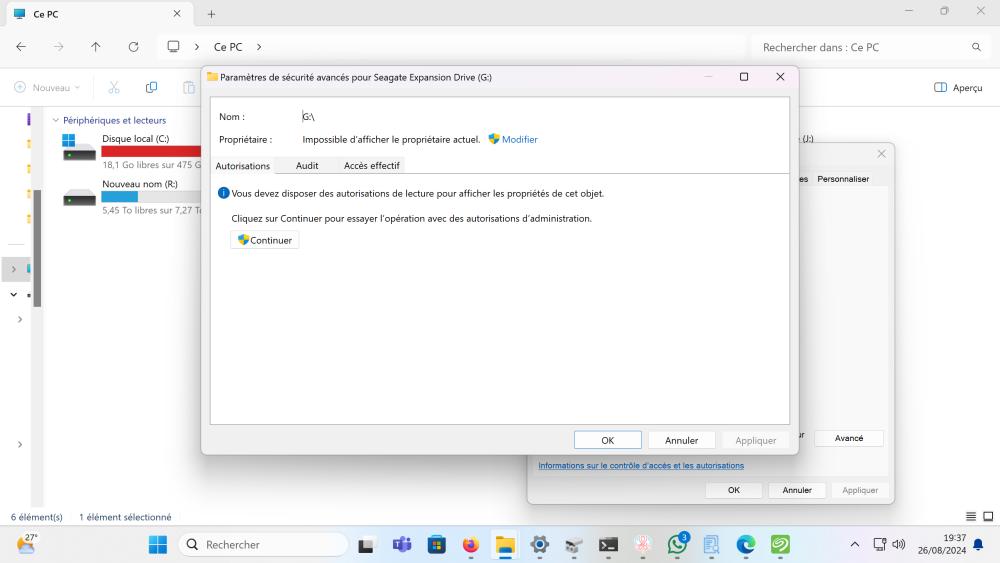The width and height of the screenshot is (1000, 563).
Task: Open access control information link
Action: [640, 466]
